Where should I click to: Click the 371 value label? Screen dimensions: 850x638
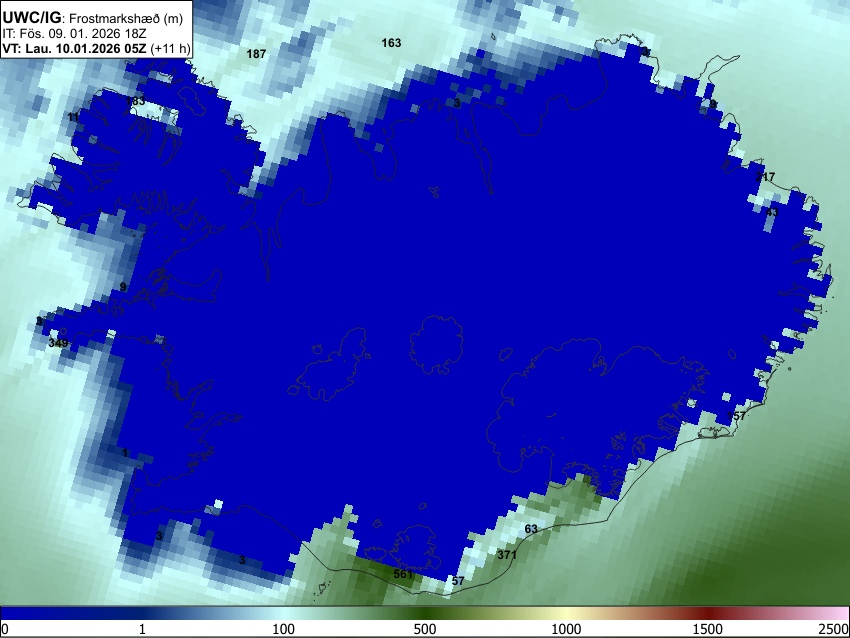(507, 554)
